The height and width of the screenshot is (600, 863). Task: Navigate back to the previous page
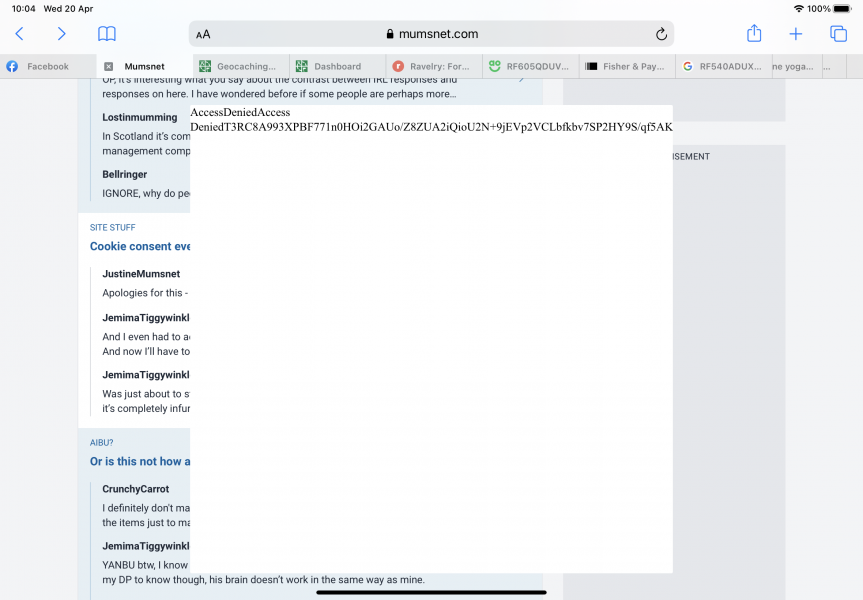click(x=19, y=33)
